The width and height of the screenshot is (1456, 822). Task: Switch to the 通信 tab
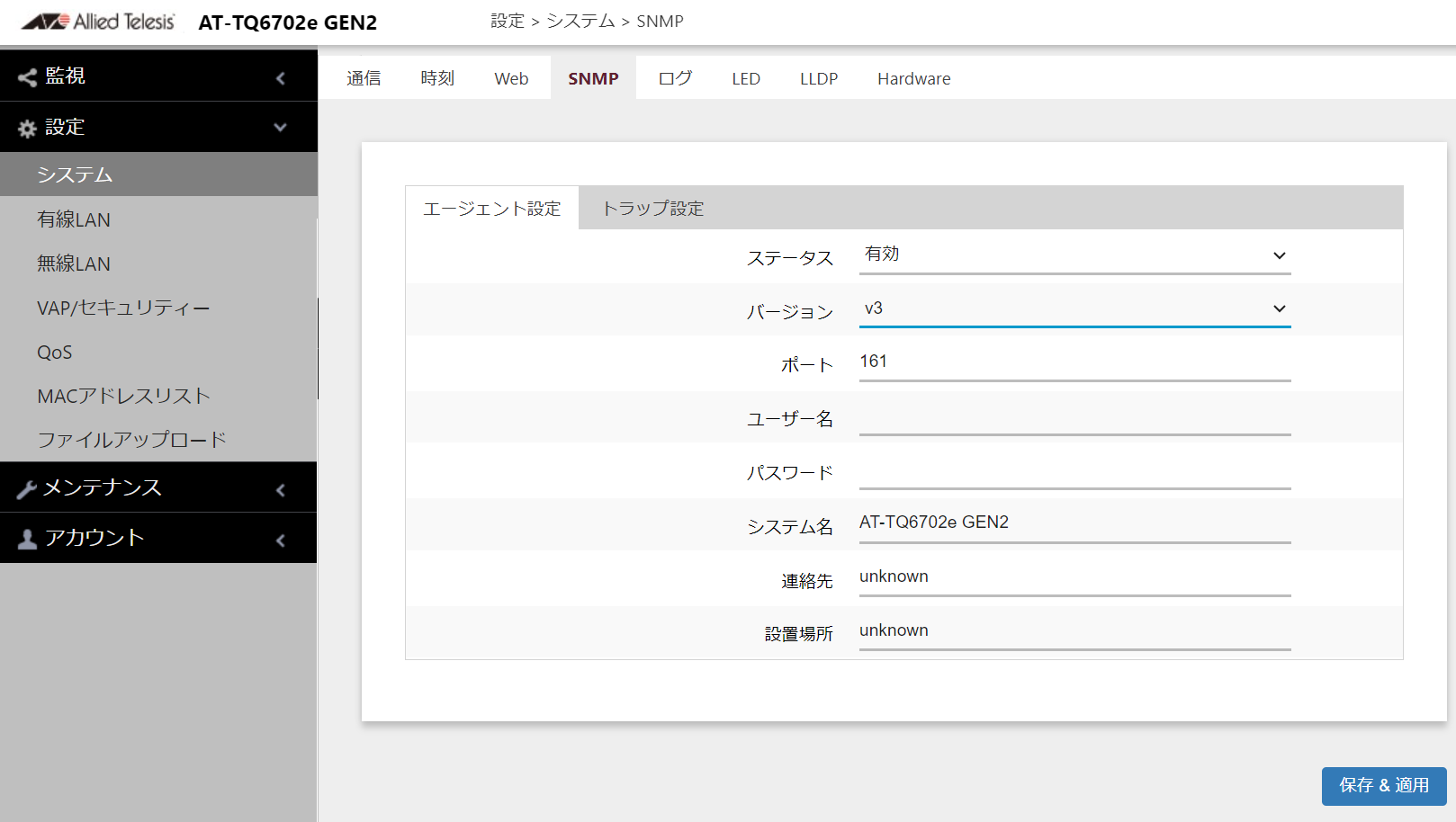[364, 78]
